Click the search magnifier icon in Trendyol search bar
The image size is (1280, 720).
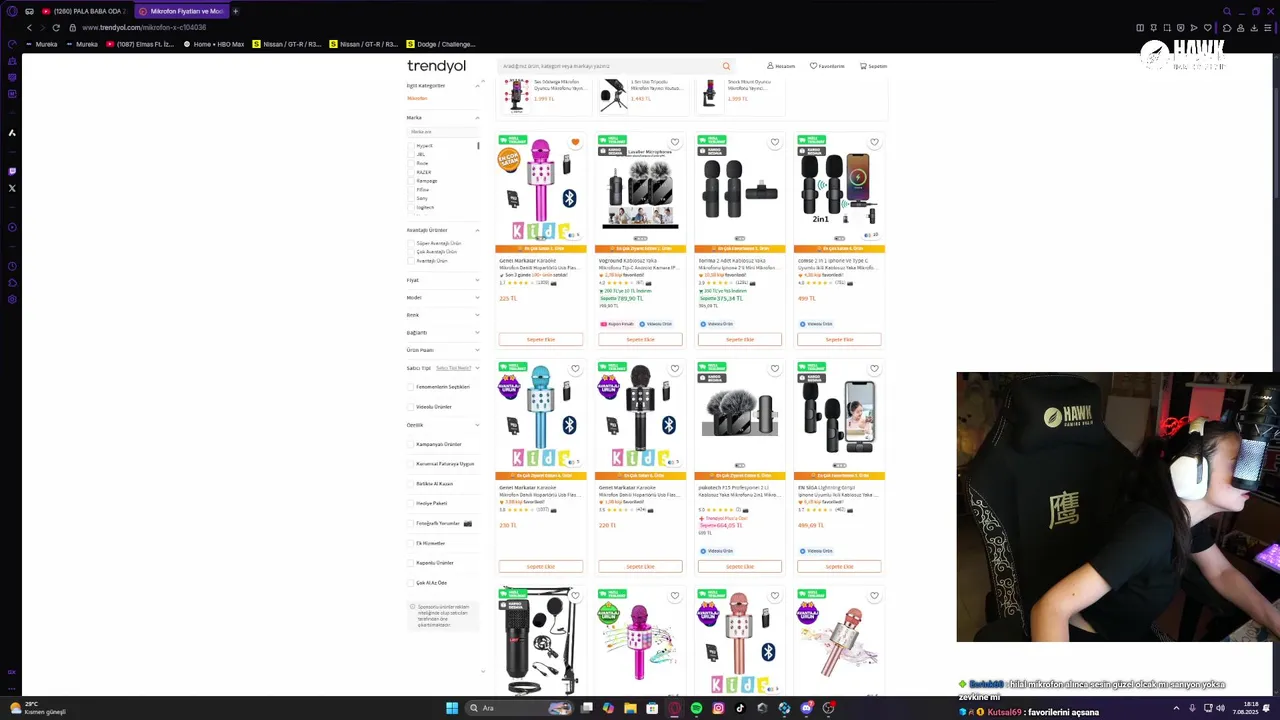point(726,66)
